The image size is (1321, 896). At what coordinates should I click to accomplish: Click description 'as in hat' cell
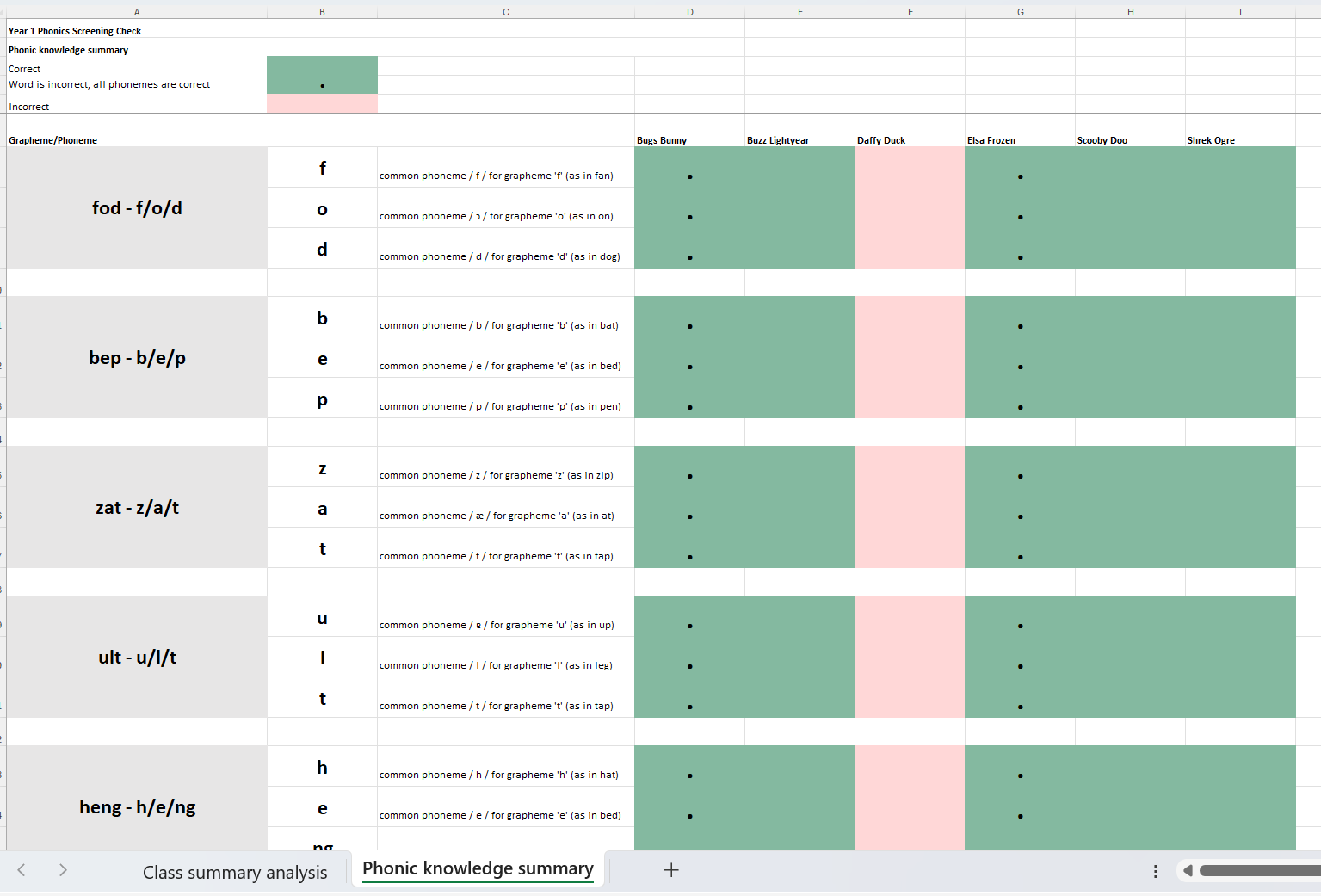point(506,766)
